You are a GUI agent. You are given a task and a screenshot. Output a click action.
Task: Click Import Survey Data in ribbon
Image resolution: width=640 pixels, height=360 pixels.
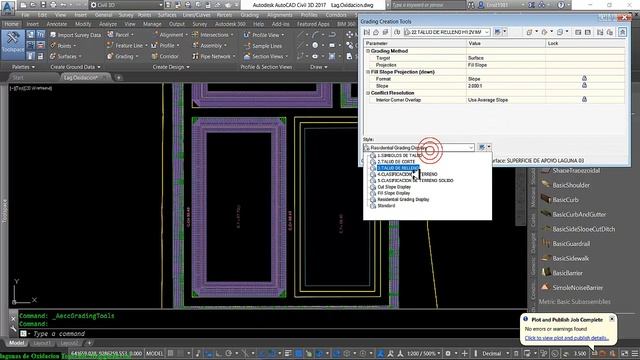tap(76, 35)
